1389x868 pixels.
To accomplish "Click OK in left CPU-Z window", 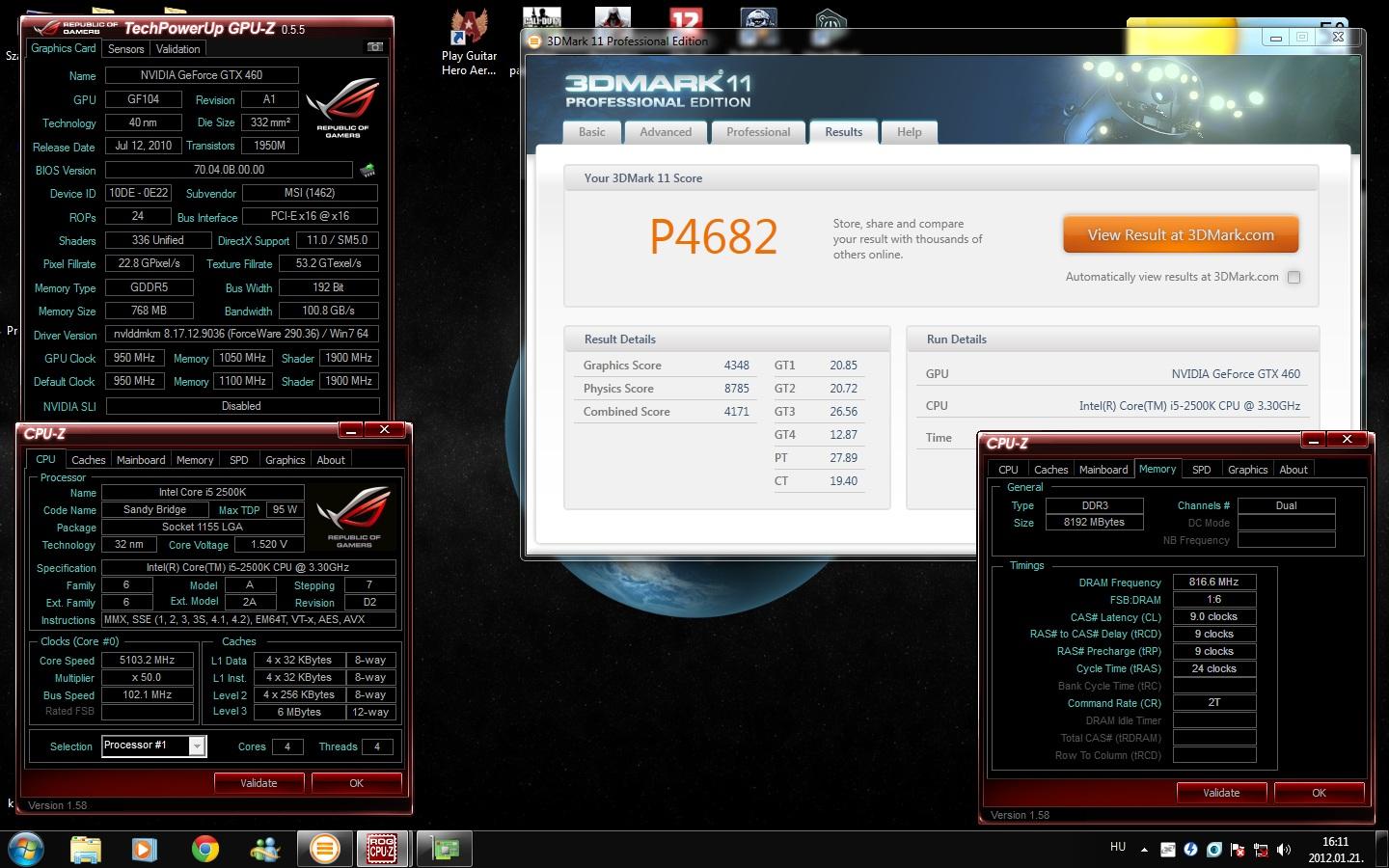I will 356,783.
